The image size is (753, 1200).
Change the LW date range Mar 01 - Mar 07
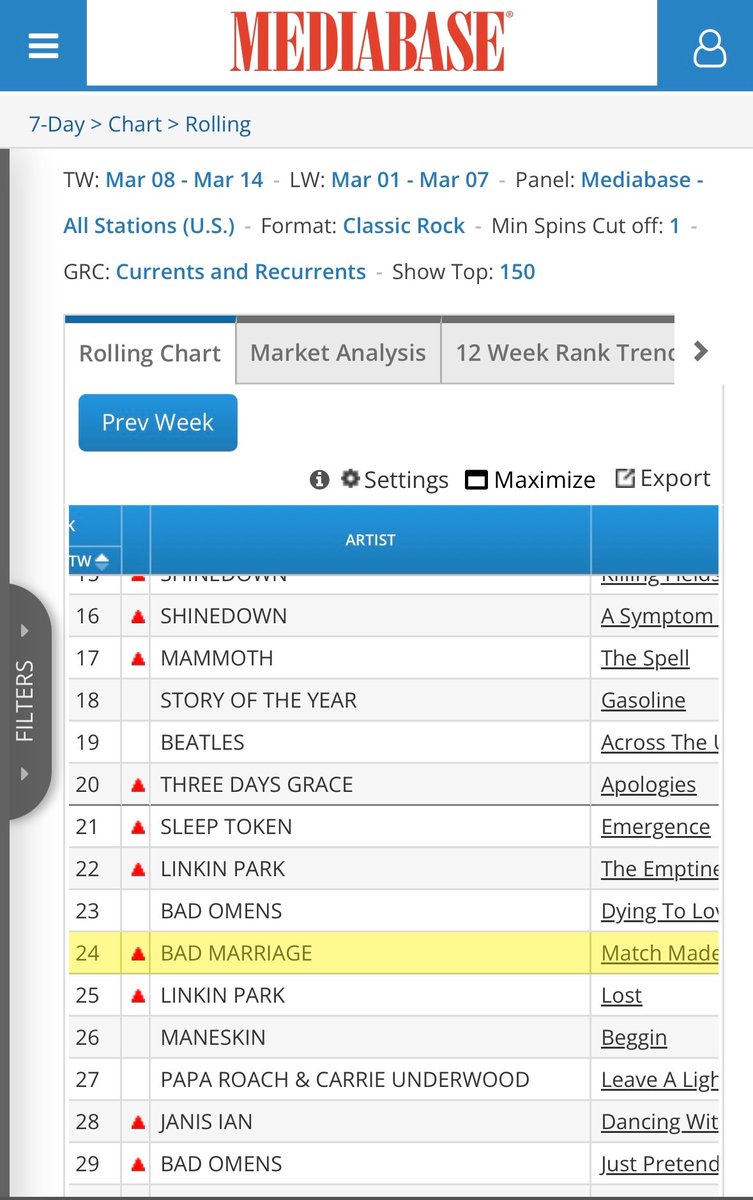tap(410, 180)
